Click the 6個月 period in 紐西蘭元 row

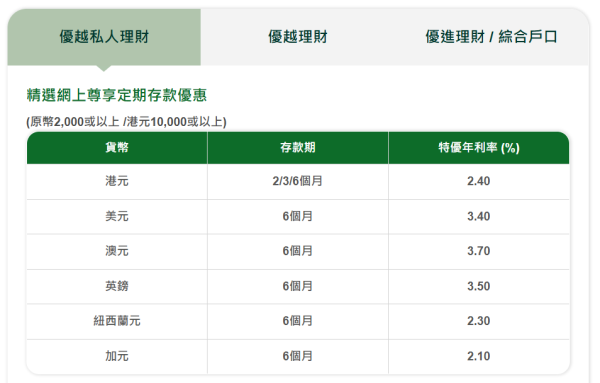298,321
